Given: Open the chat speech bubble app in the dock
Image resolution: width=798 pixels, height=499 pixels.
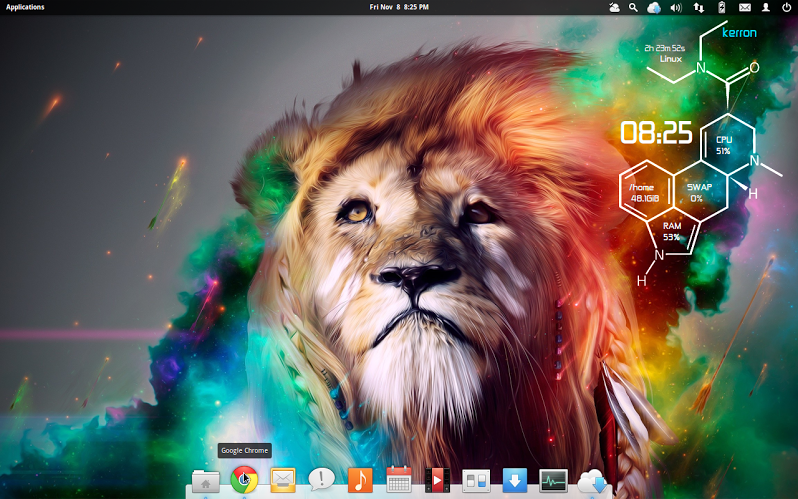Looking at the screenshot, I should (322, 480).
